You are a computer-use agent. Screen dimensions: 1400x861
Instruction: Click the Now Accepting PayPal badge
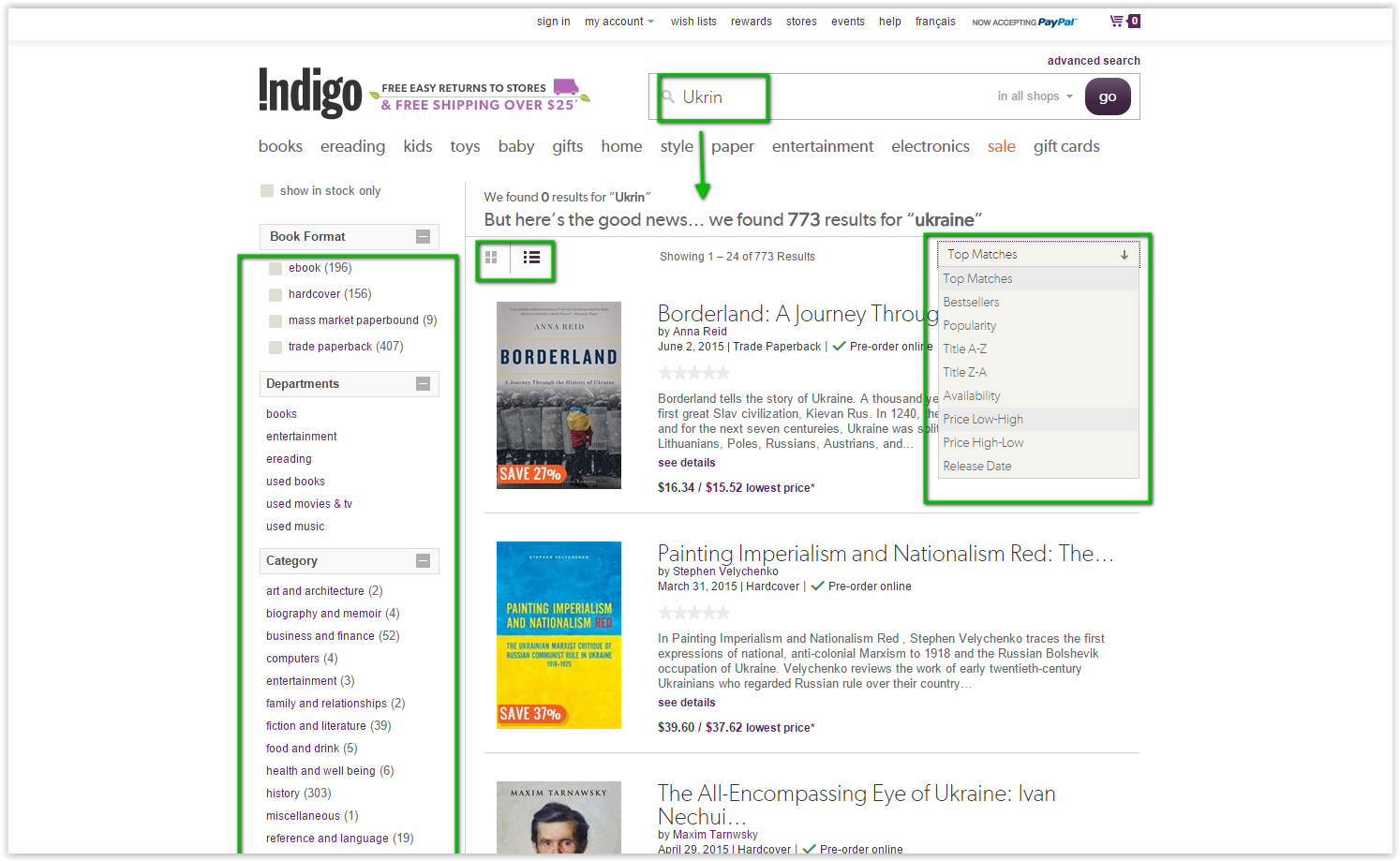tap(1024, 22)
